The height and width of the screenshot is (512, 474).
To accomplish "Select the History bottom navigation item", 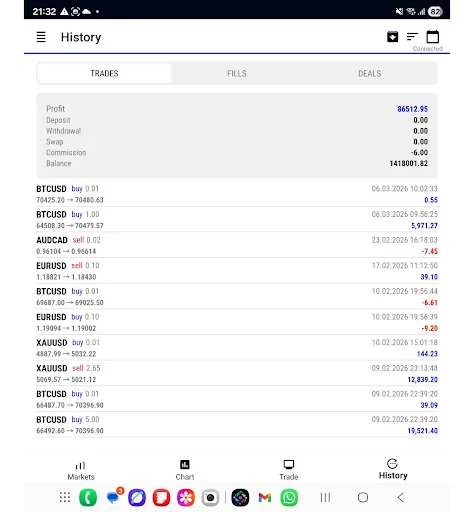I will pyautogui.click(x=393, y=469).
